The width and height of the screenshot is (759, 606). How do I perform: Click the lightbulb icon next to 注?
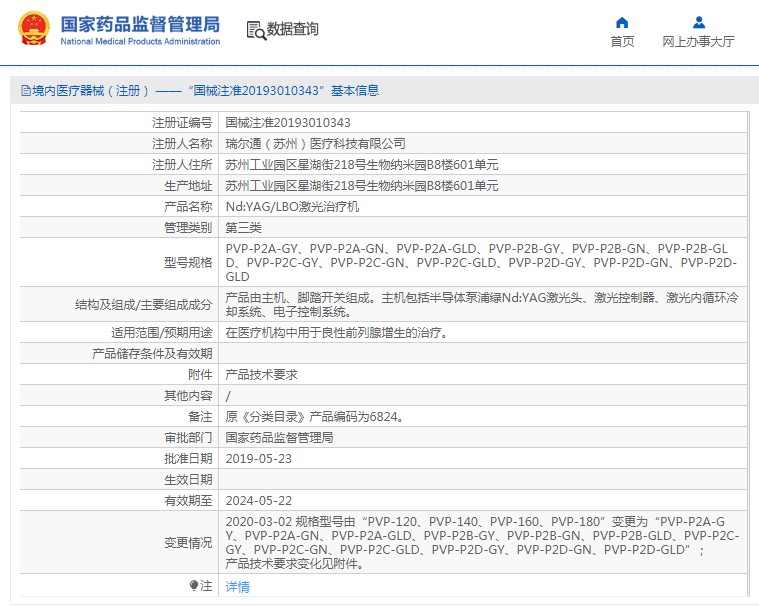click(194, 586)
